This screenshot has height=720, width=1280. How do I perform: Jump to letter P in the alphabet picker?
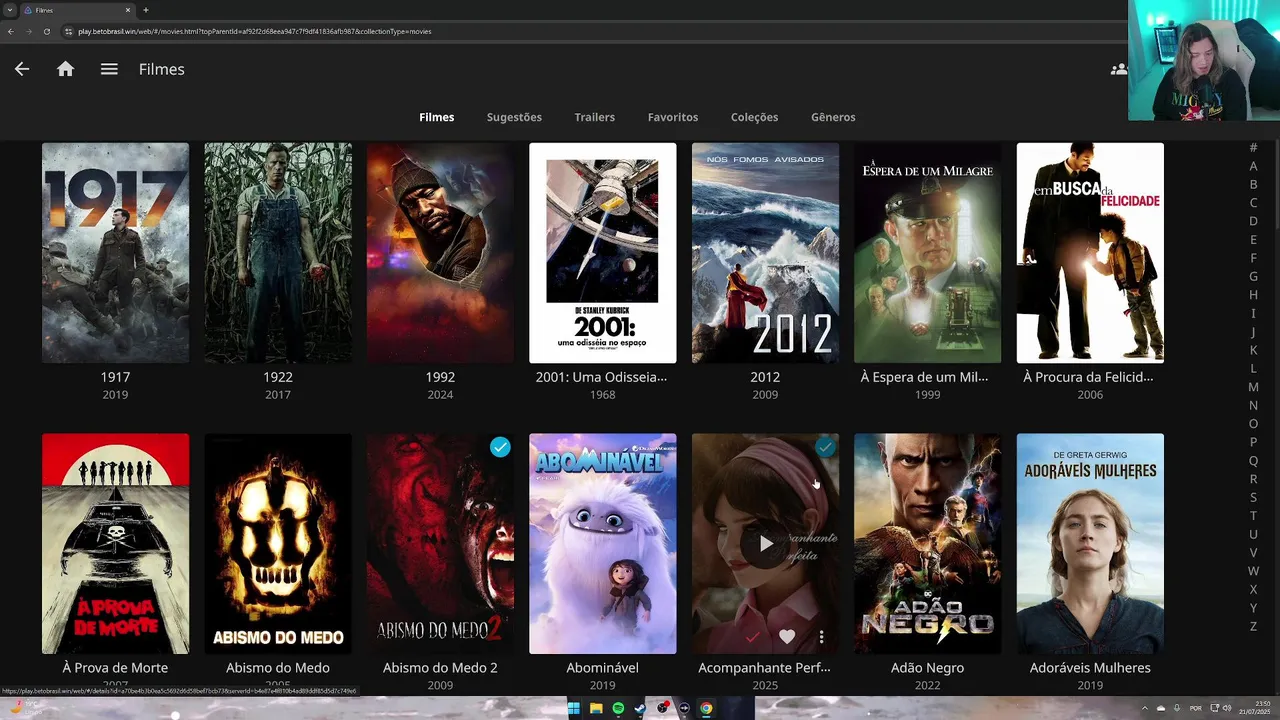[1253, 442]
